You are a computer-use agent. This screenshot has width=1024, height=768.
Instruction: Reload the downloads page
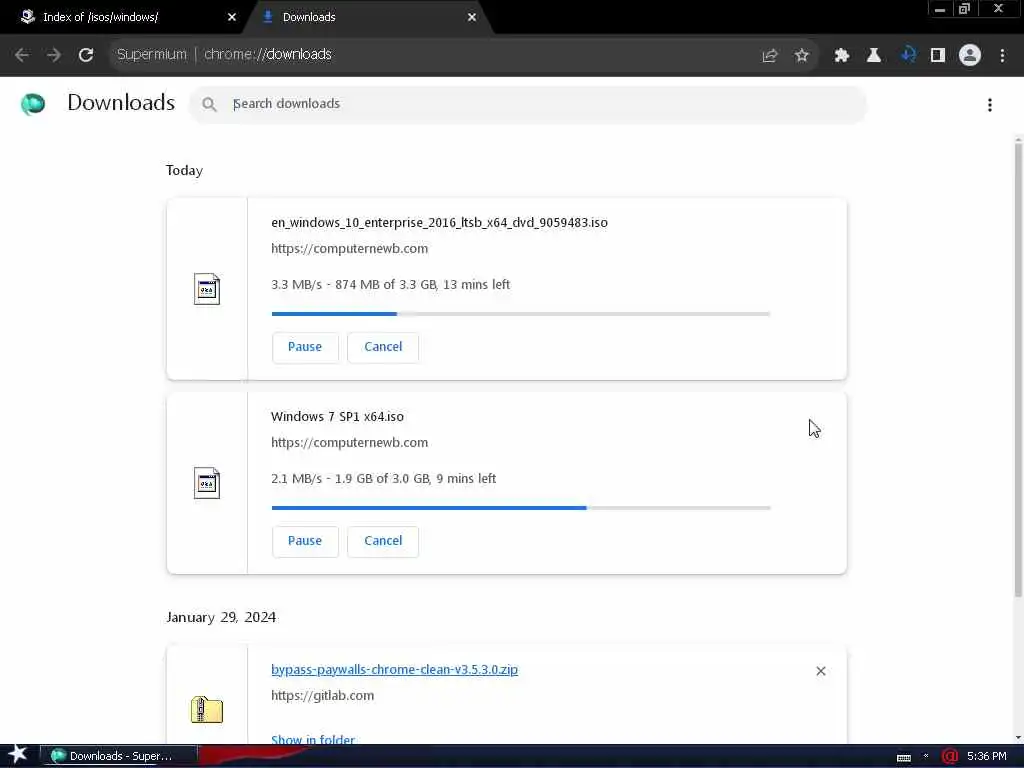point(86,55)
